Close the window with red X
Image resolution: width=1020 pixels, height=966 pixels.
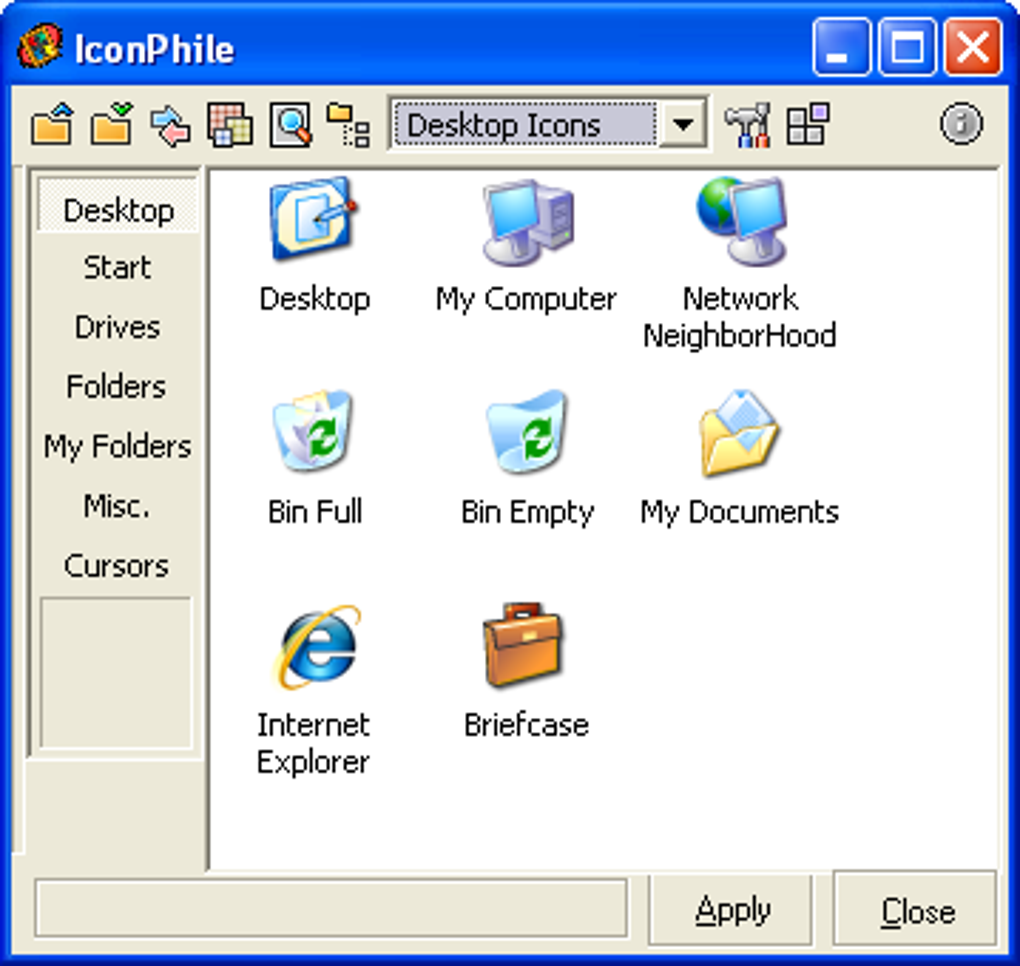tap(973, 47)
